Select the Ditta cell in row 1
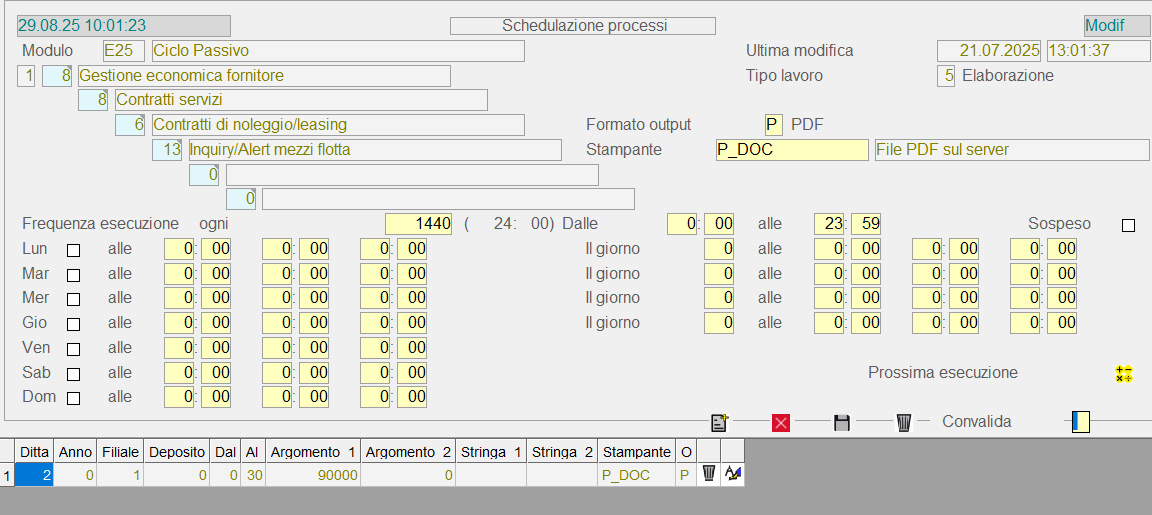Screen dimensions: 1152x515 (35, 475)
